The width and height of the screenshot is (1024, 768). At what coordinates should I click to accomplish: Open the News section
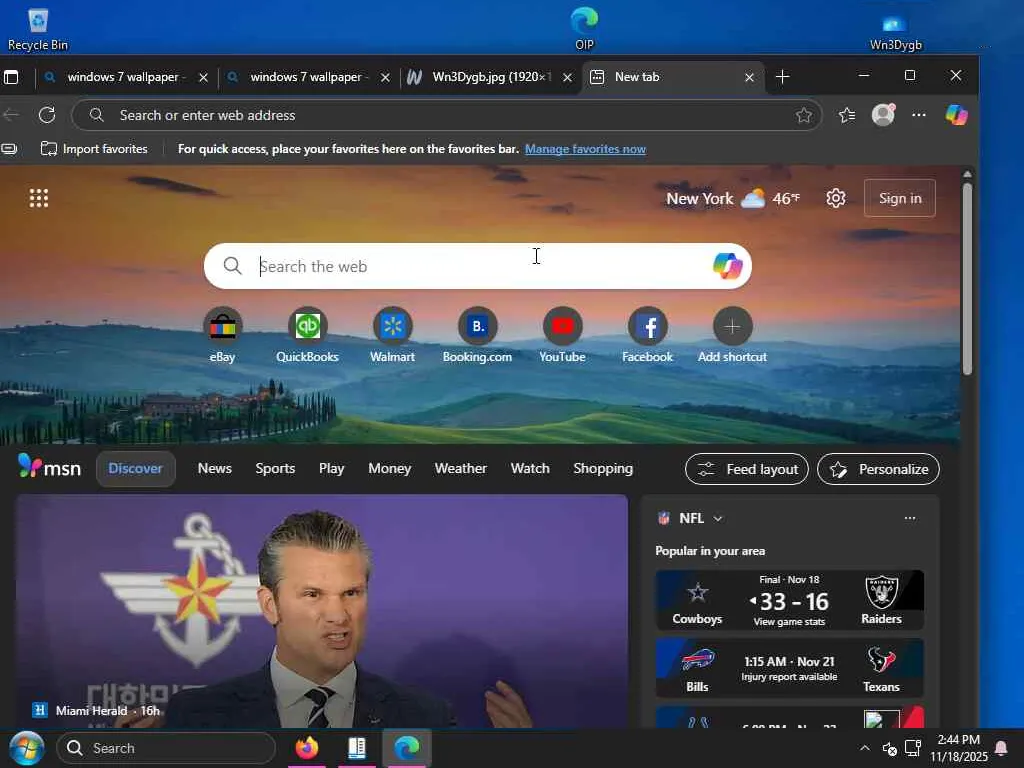click(x=215, y=468)
